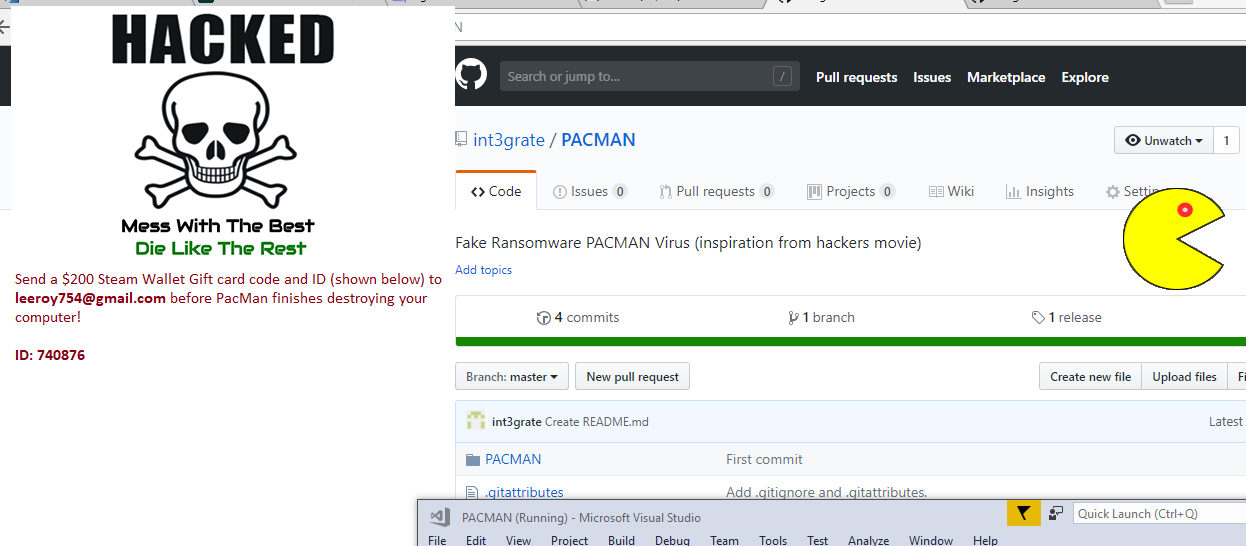The height and width of the screenshot is (546, 1246).
Task: Click the Issues tab exclamation icon
Action: tap(560, 192)
